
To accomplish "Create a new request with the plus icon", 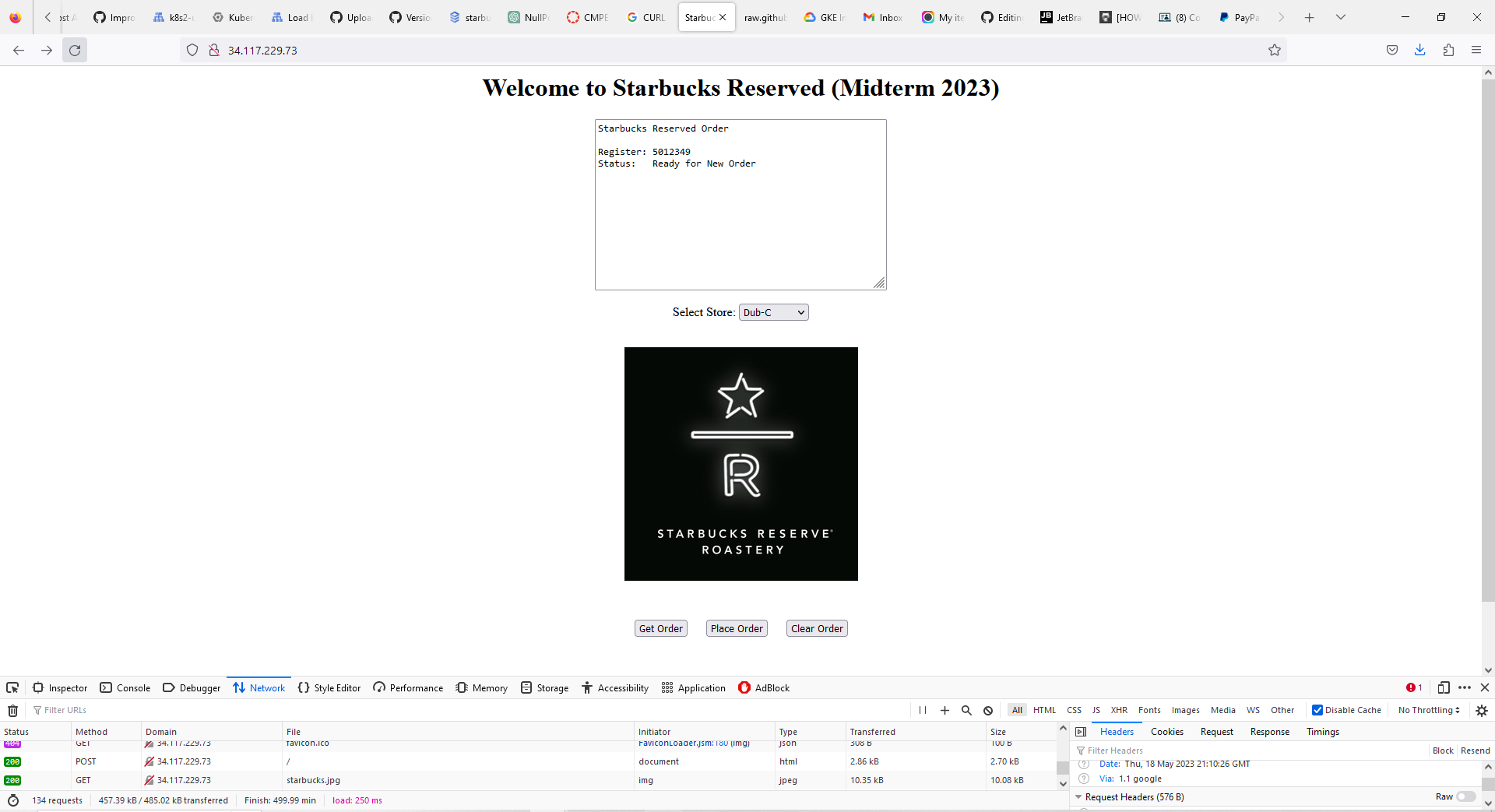I will coord(944,710).
